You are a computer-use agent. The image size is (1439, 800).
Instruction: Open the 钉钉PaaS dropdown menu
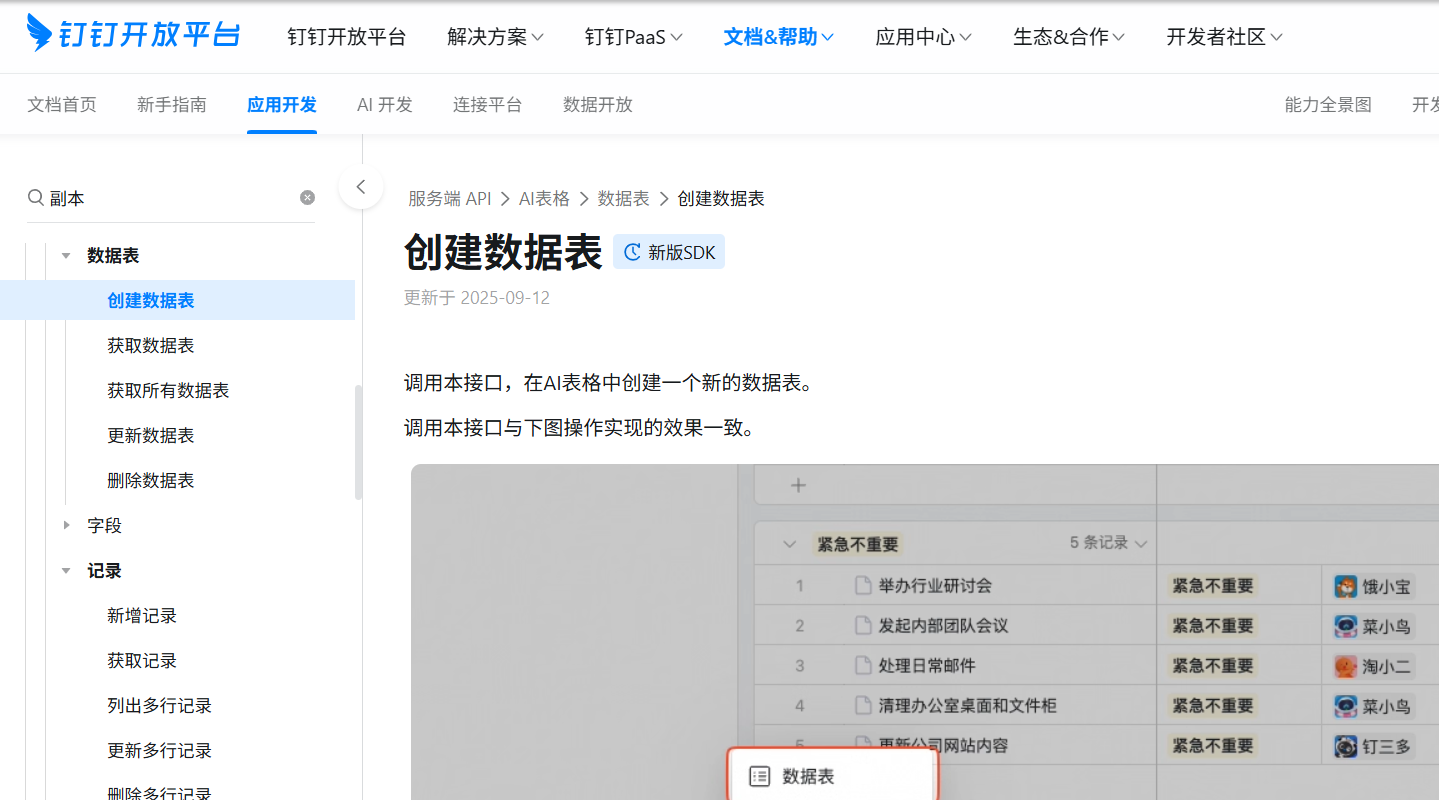633,37
